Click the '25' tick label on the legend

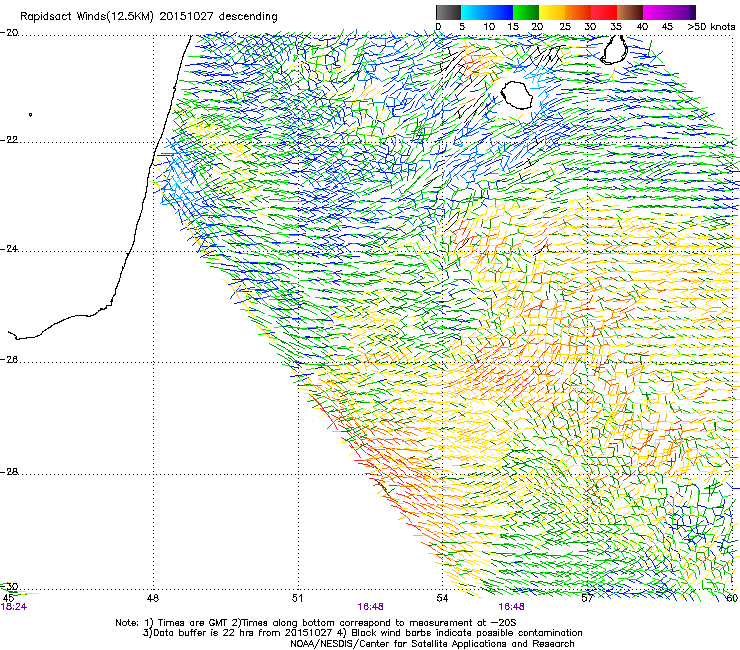point(565,27)
